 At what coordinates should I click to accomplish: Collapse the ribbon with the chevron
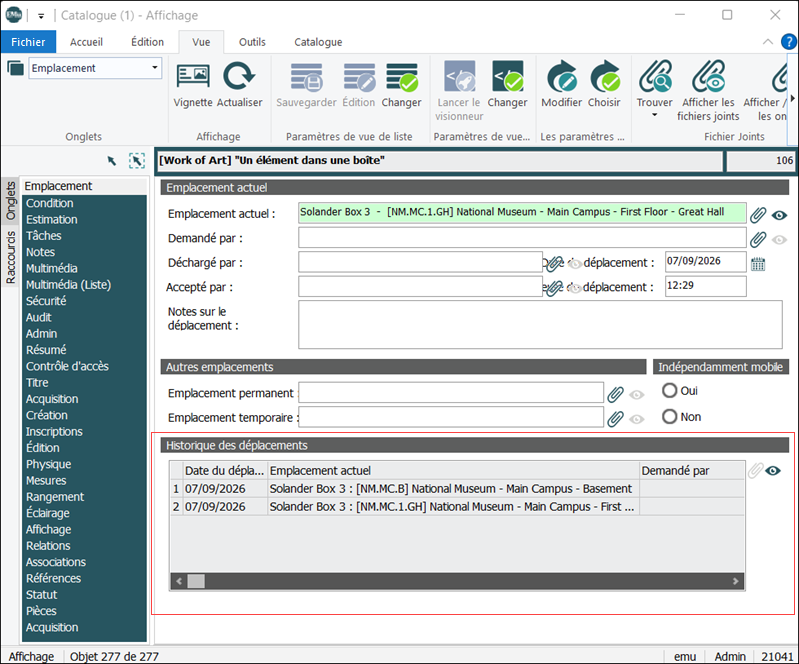point(767,42)
